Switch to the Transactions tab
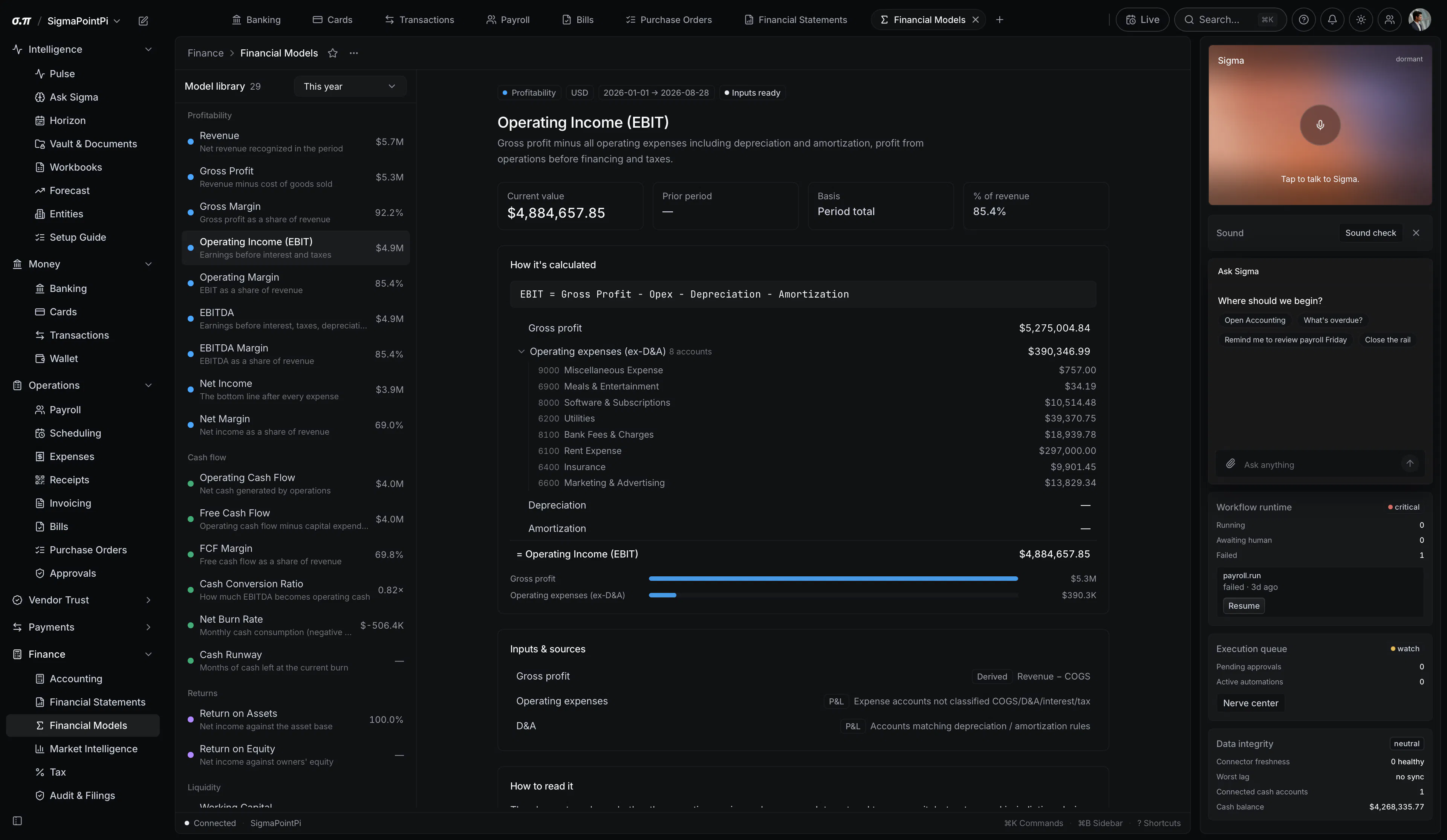1447x840 pixels. coord(419,20)
